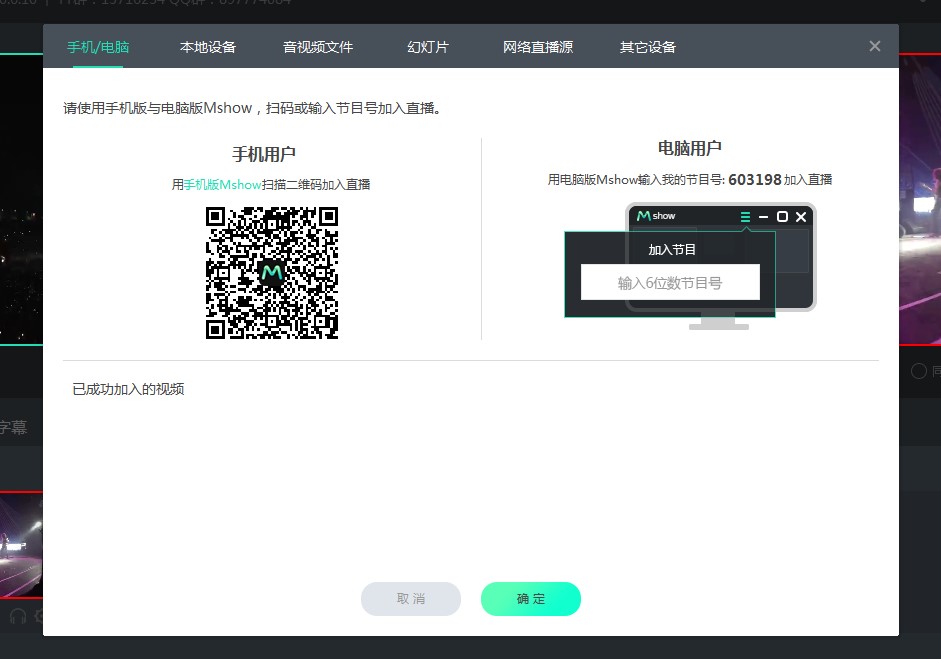Confirm with the 确定 button

pos(531,598)
